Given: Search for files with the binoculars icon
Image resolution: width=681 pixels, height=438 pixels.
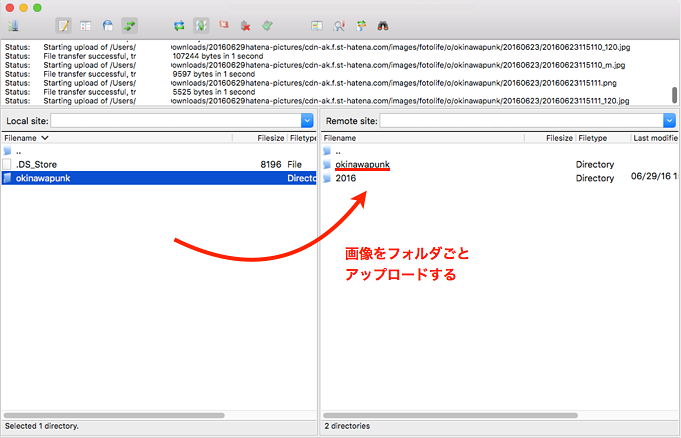Looking at the screenshot, I should 383,26.
